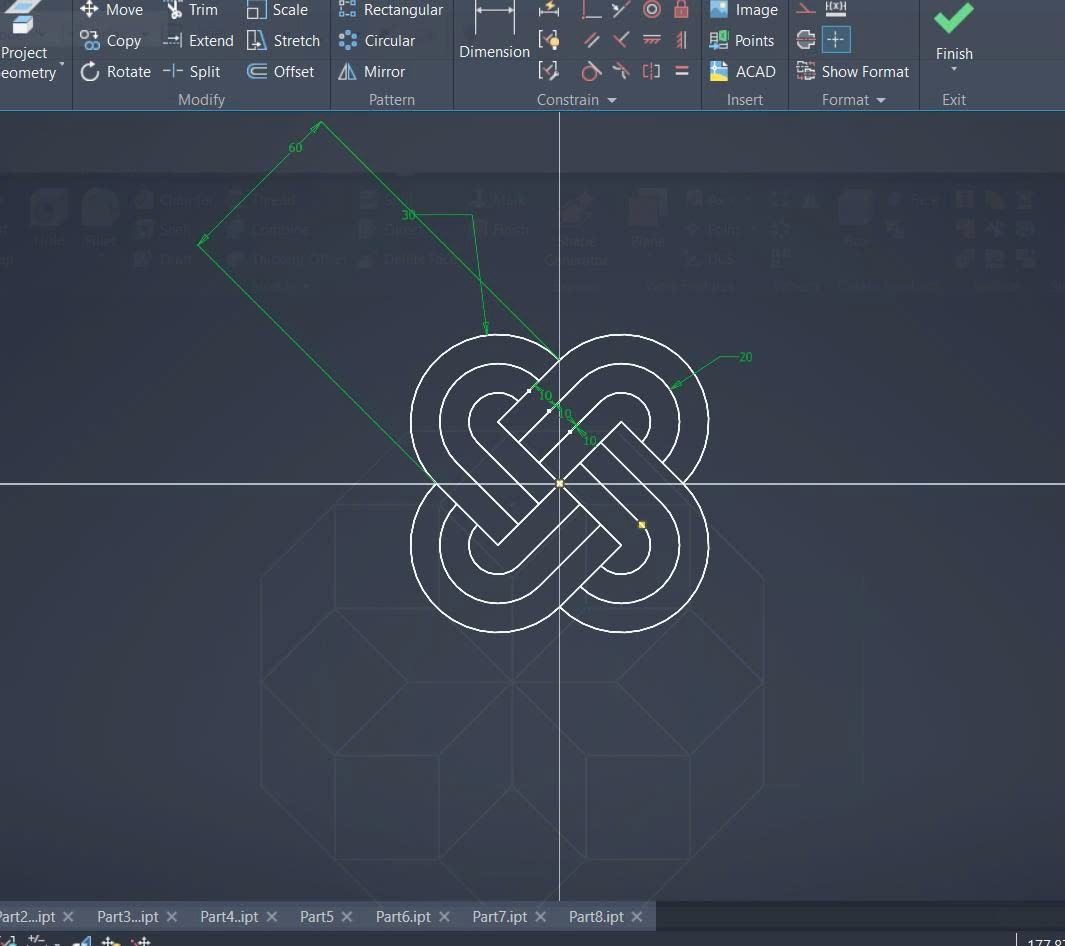Toggle Show Format display
The width and height of the screenshot is (1065, 946).
(x=853, y=72)
